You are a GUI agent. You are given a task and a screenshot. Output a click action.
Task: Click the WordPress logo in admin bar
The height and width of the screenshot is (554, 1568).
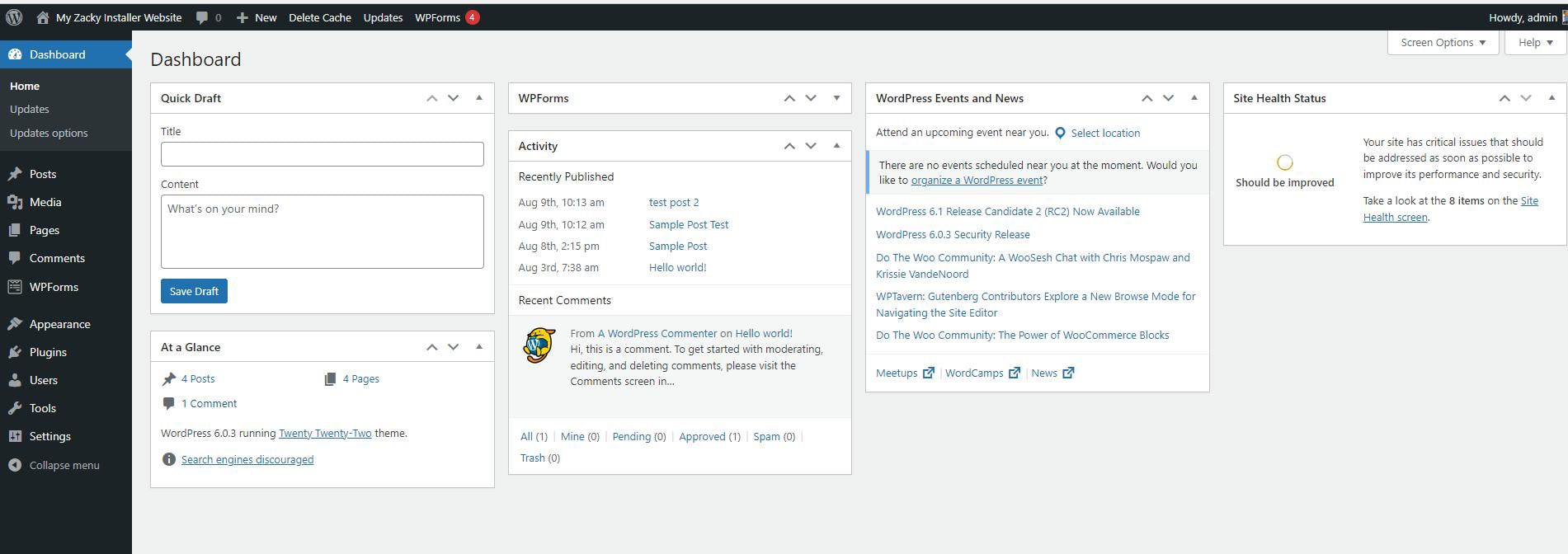tap(14, 17)
